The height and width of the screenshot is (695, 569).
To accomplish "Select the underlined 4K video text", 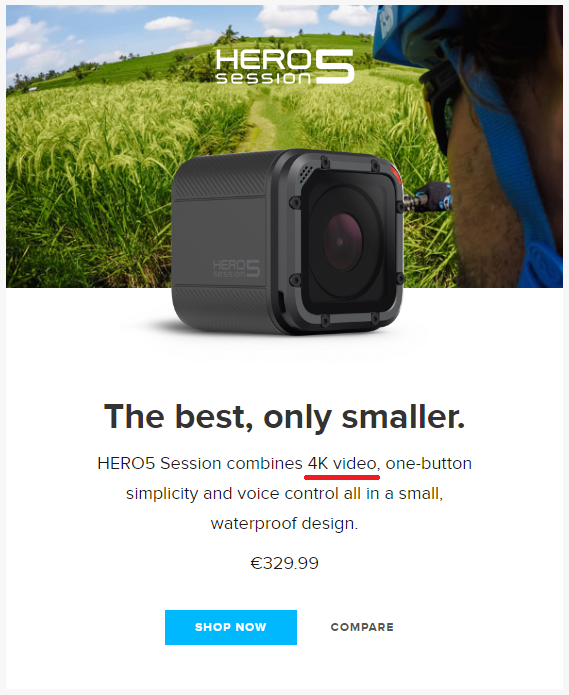I will [x=342, y=464].
